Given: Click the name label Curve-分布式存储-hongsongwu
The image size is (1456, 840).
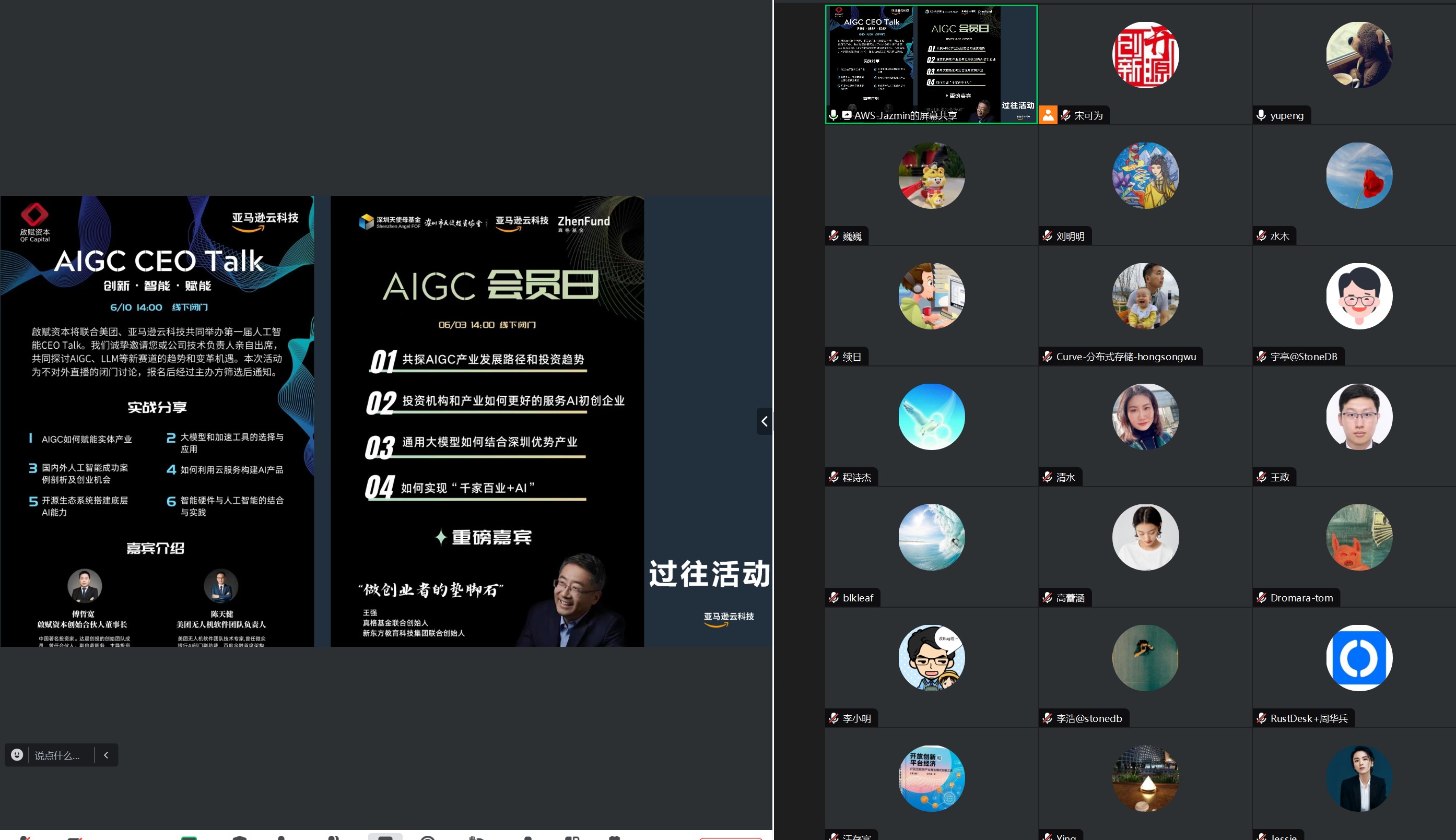Looking at the screenshot, I should (x=1126, y=357).
